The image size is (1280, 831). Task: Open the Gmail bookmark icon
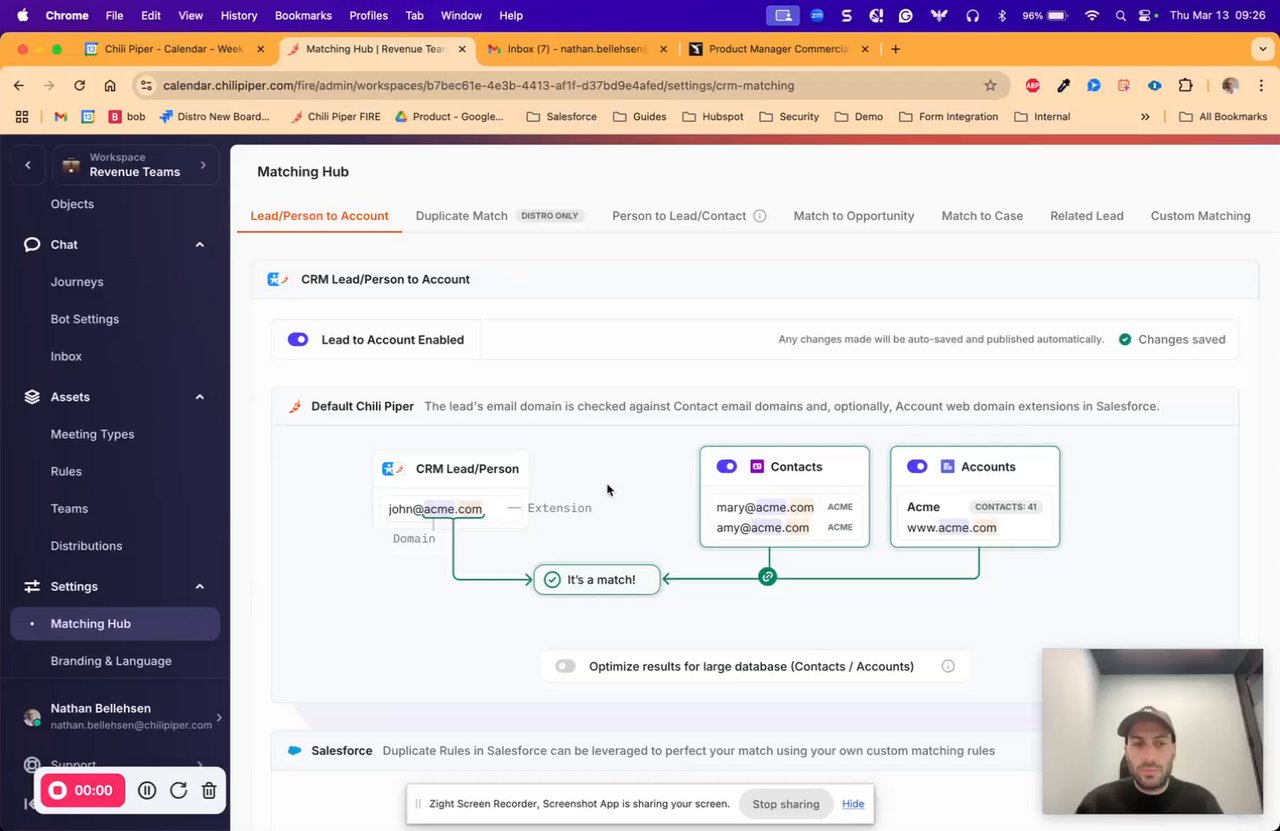60,117
